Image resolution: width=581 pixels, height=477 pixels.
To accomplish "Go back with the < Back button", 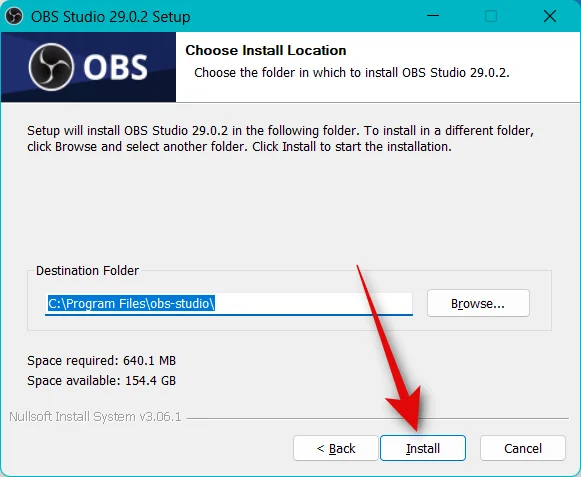I will (x=336, y=448).
